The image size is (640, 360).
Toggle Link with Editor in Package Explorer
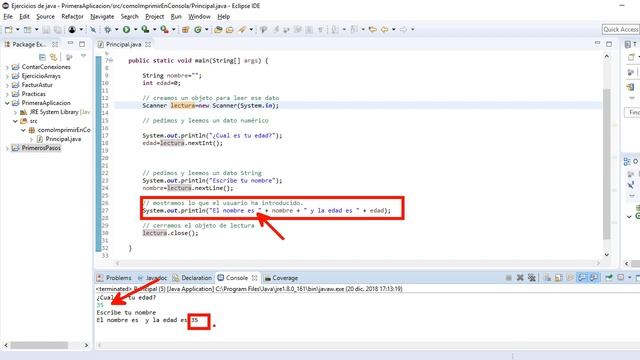53,57
